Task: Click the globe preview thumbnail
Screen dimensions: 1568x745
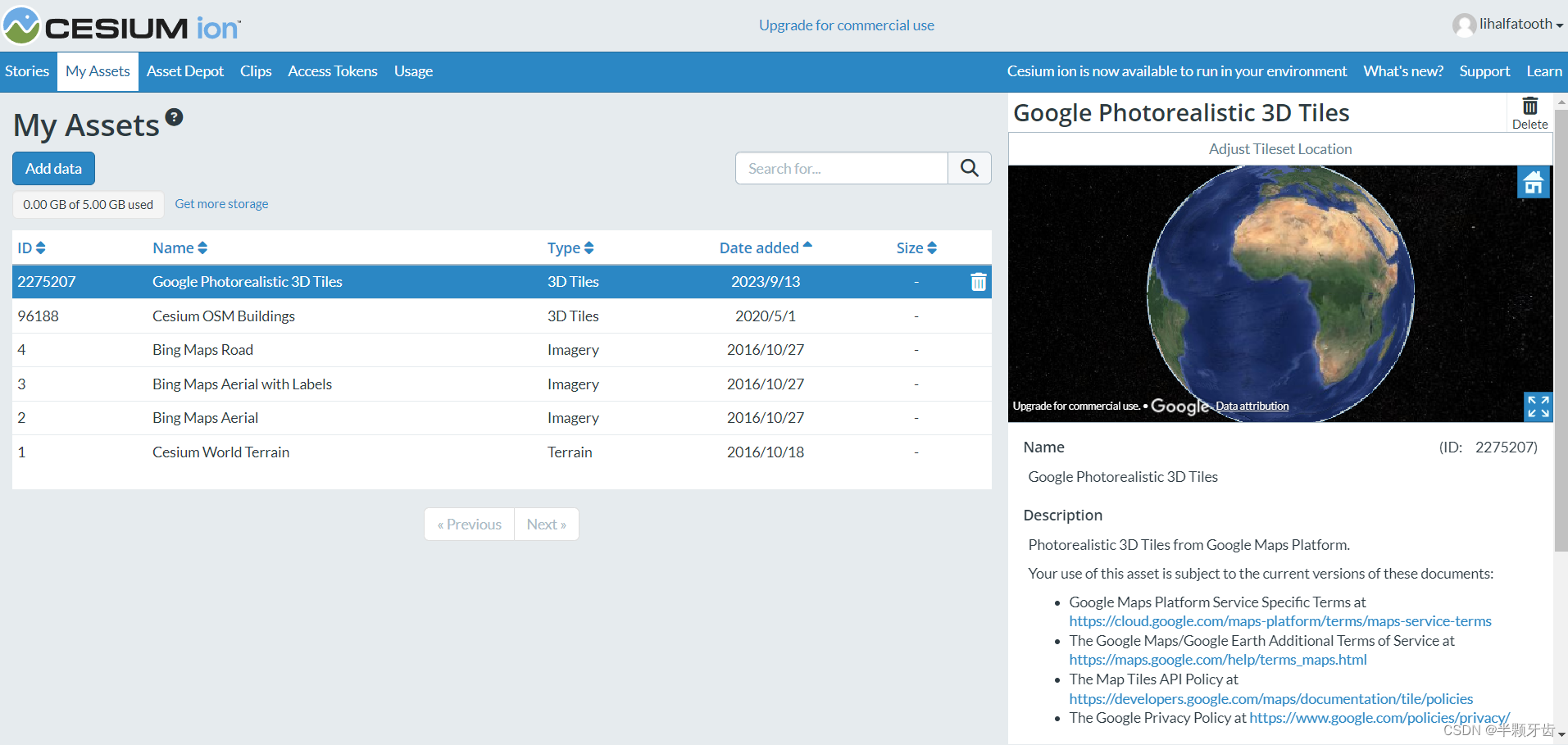Action: 1280,293
